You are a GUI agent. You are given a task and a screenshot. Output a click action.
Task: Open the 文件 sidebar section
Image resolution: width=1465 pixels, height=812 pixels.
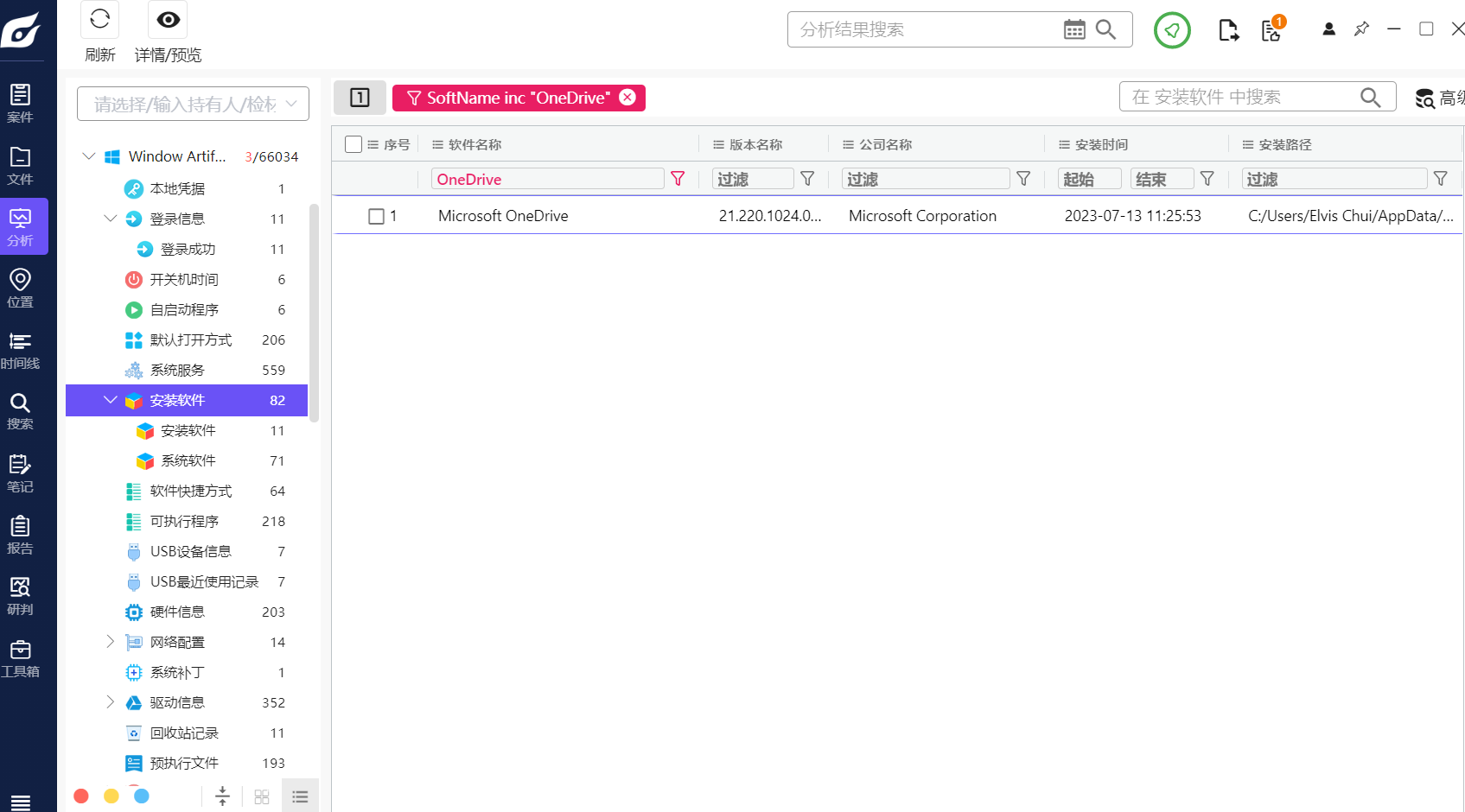tap(20, 165)
